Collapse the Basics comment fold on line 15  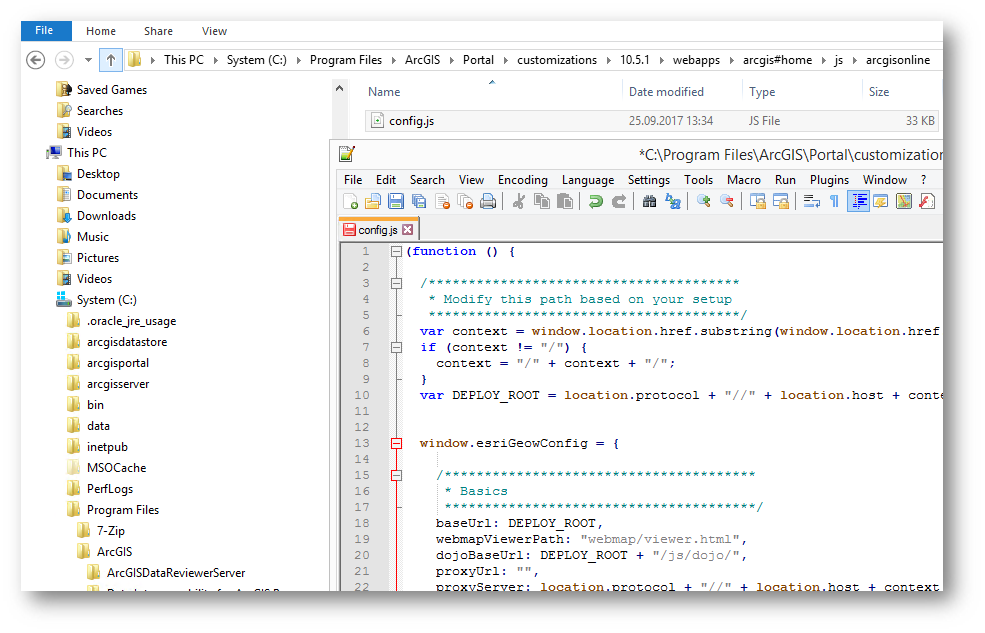click(x=396, y=475)
